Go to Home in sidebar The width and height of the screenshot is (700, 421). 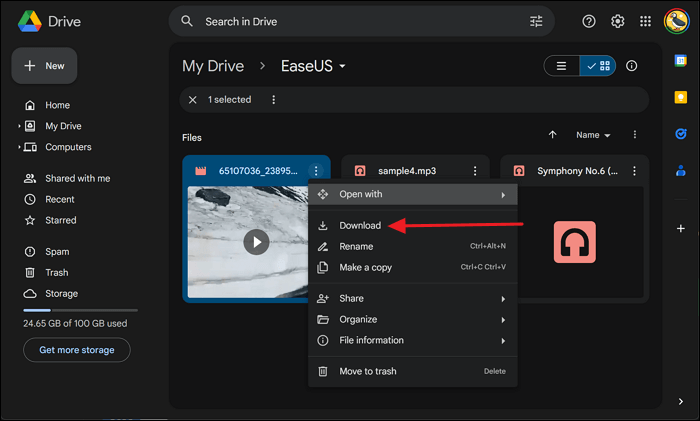tap(57, 105)
